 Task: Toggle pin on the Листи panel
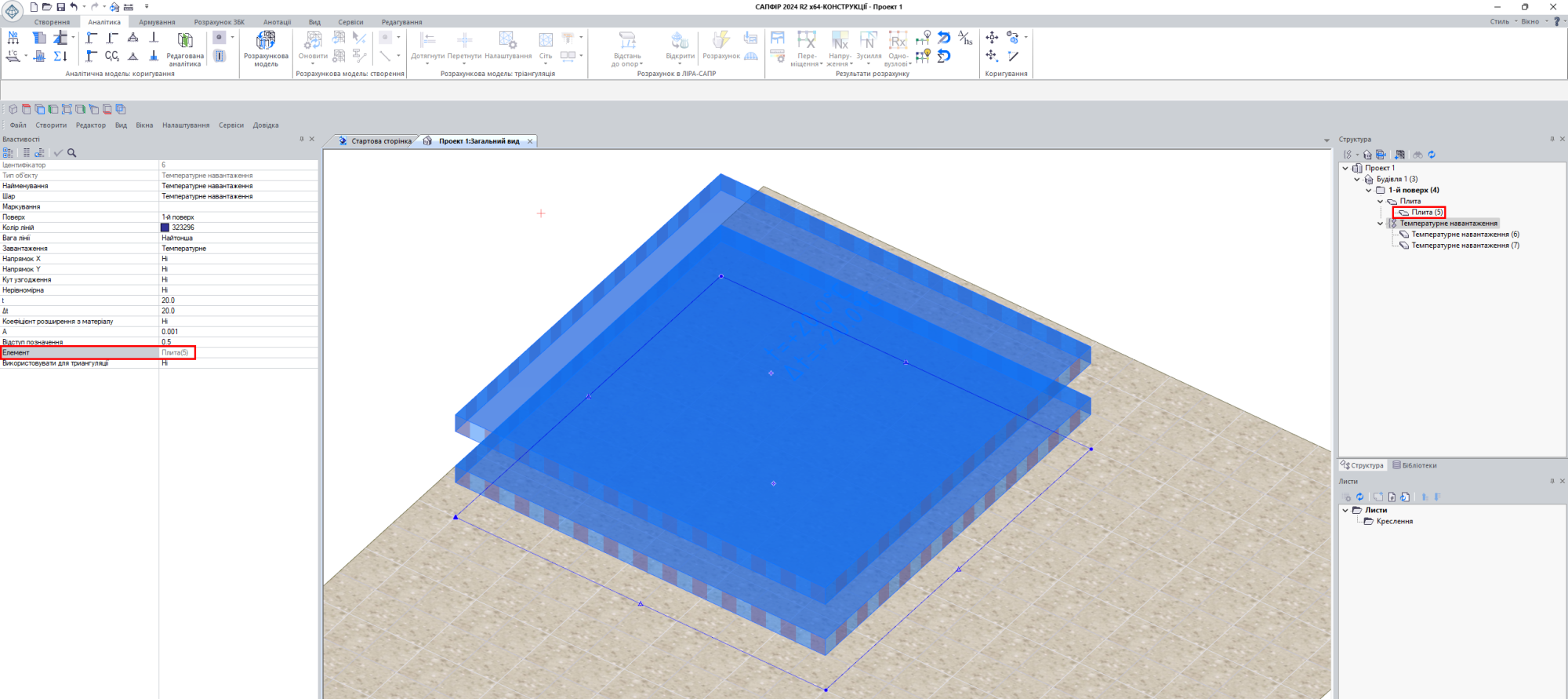tap(1552, 481)
